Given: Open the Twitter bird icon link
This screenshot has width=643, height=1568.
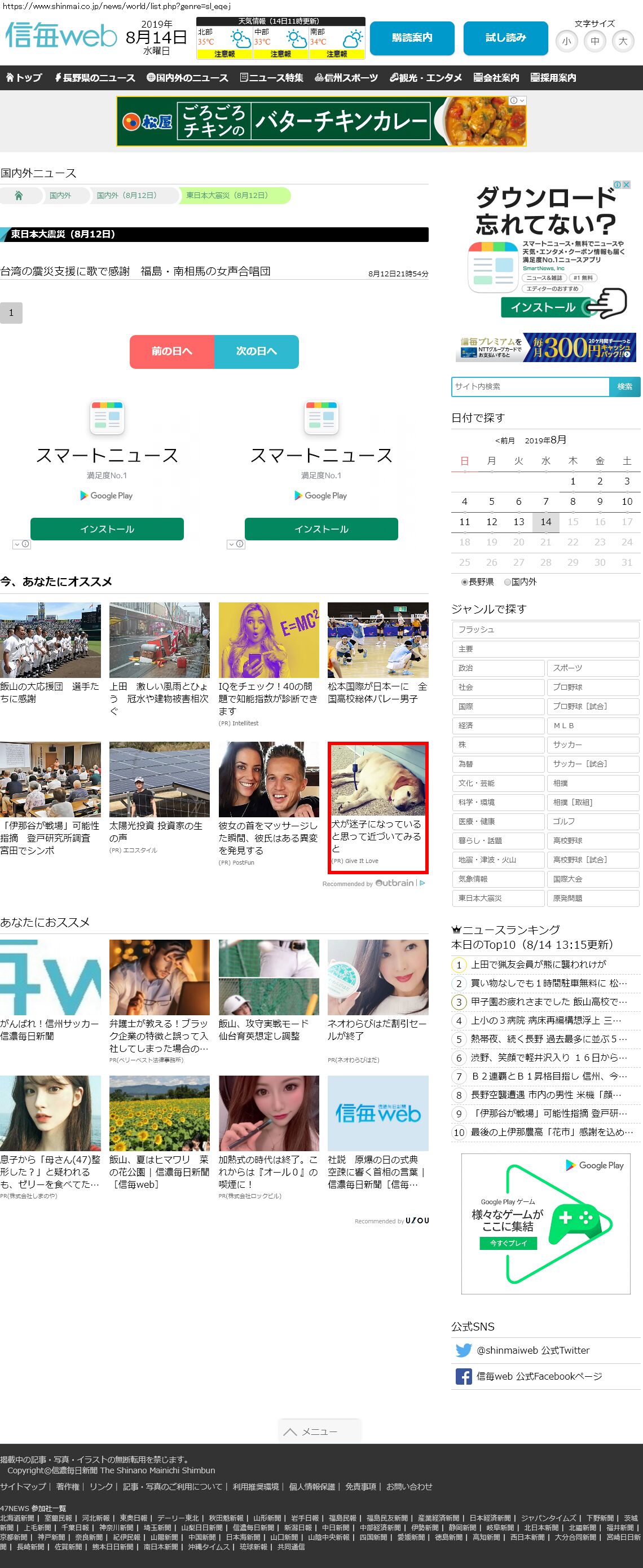Looking at the screenshot, I should click(x=464, y=1350).
